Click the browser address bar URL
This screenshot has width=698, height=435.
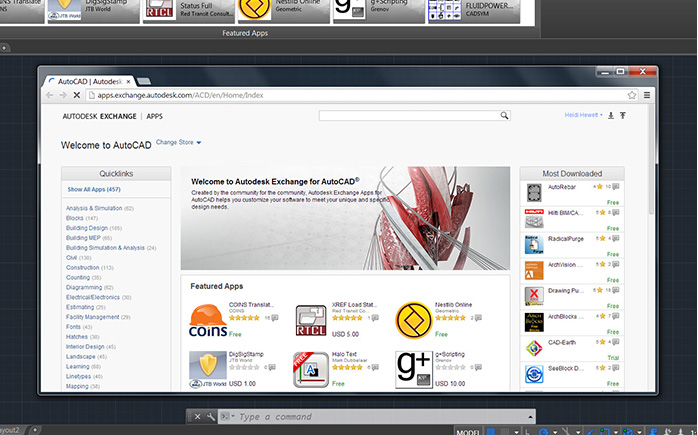[x=180, y=95]
